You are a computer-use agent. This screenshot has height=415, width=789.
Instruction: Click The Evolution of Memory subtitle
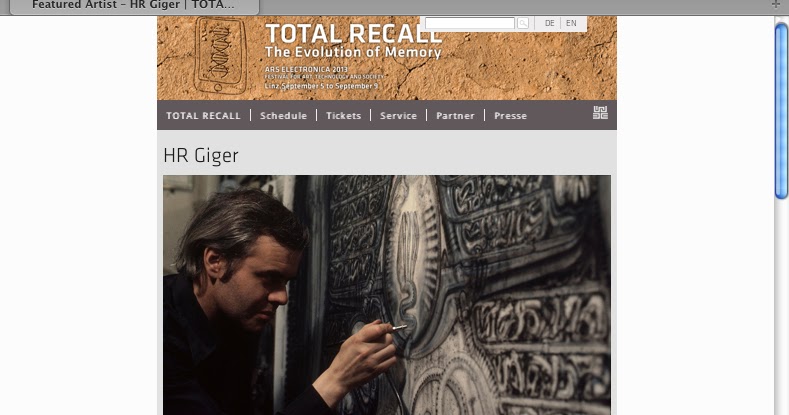(x=353, y=52)
